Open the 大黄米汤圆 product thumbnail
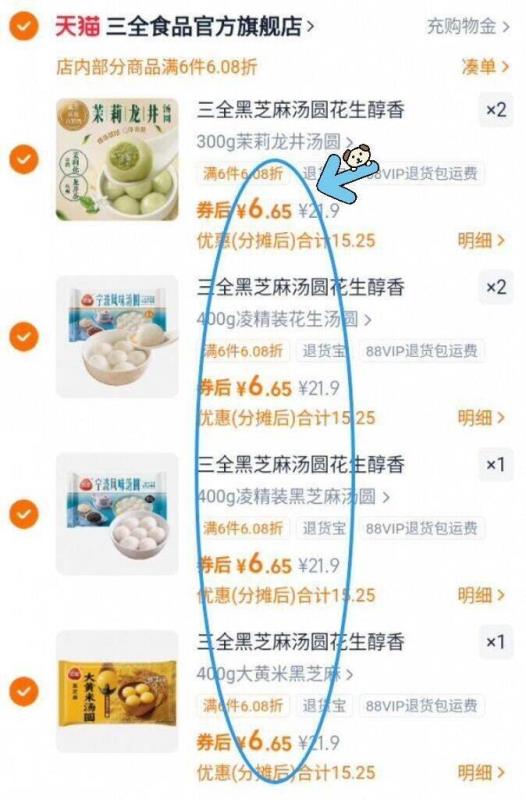Image resolution: width=526 pixels, height=800 pixels. (x=117, y=691)
